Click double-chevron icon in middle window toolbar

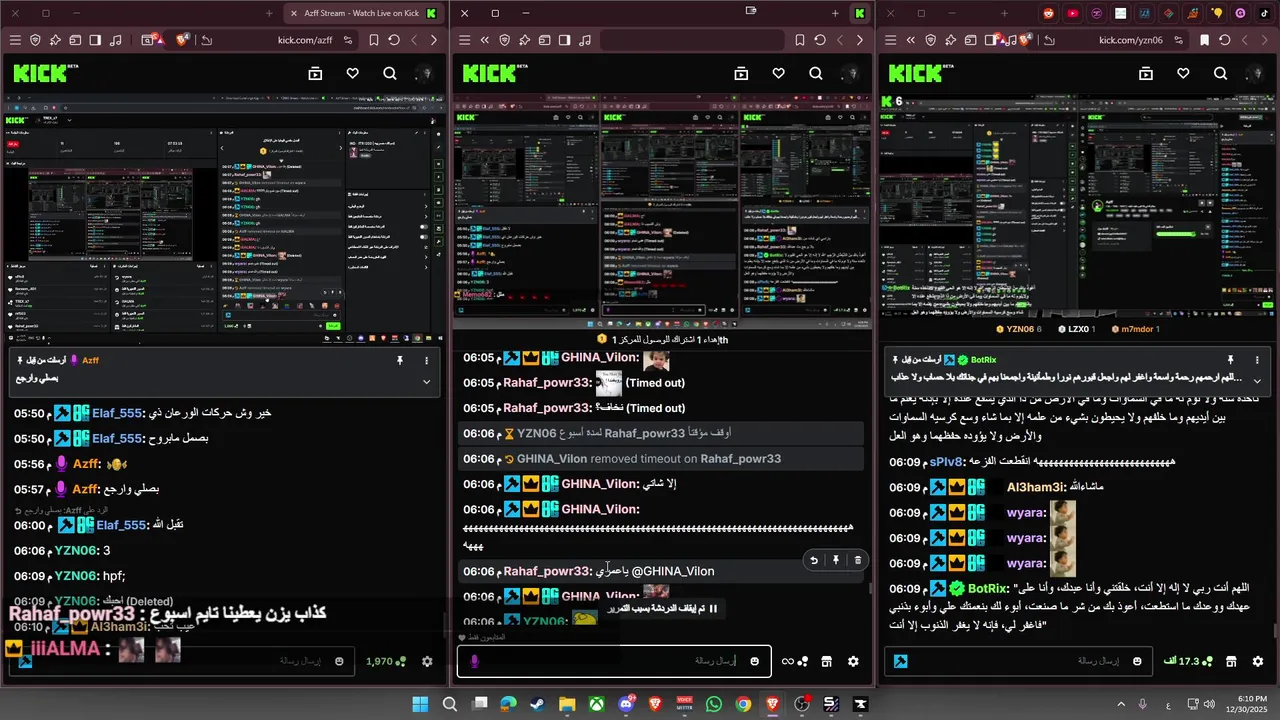484,40
